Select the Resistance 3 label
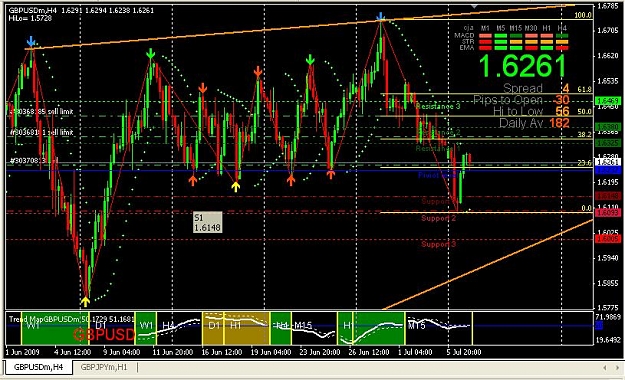 [x=438, y=106]
